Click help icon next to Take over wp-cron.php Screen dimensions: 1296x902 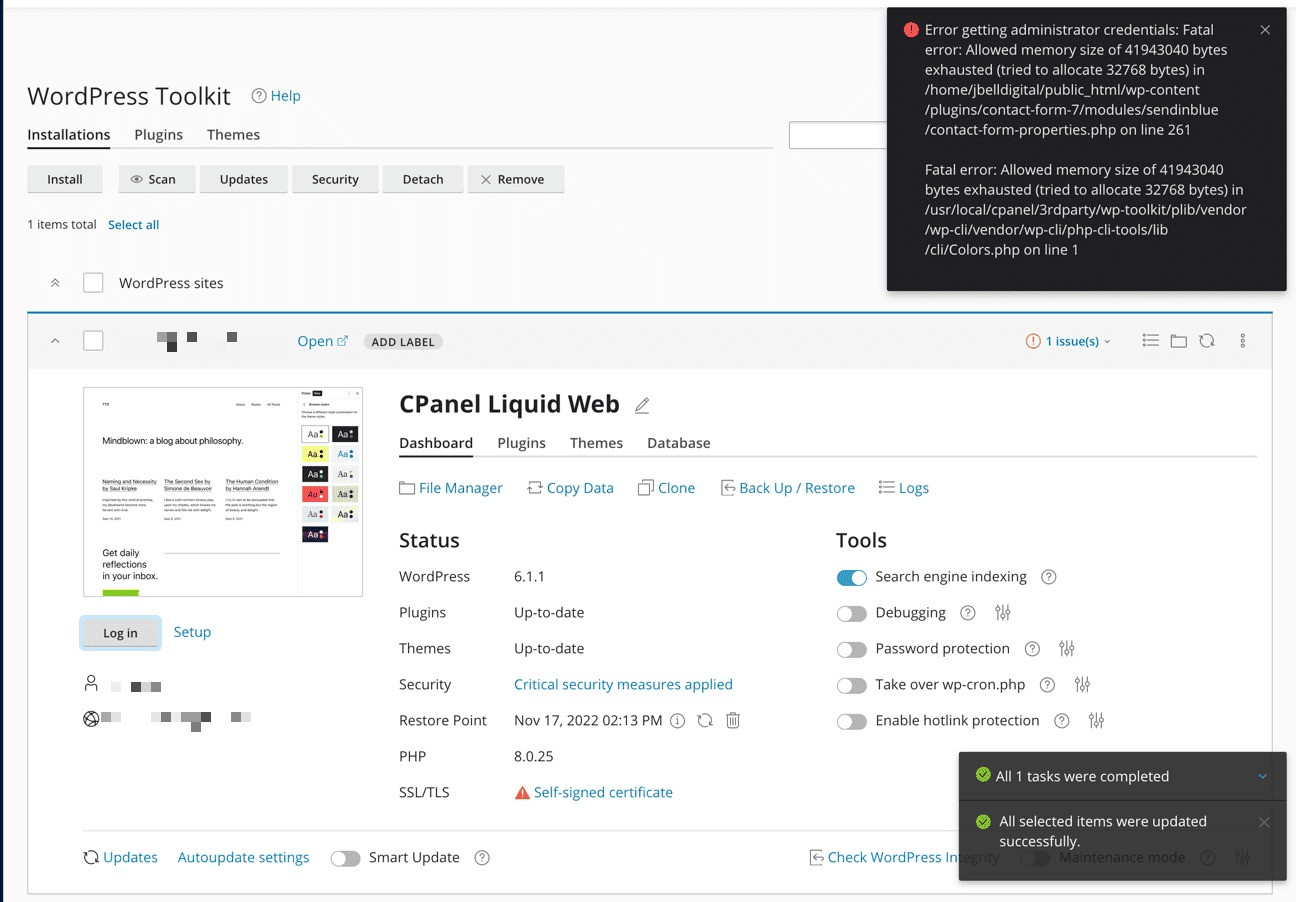1047,685
